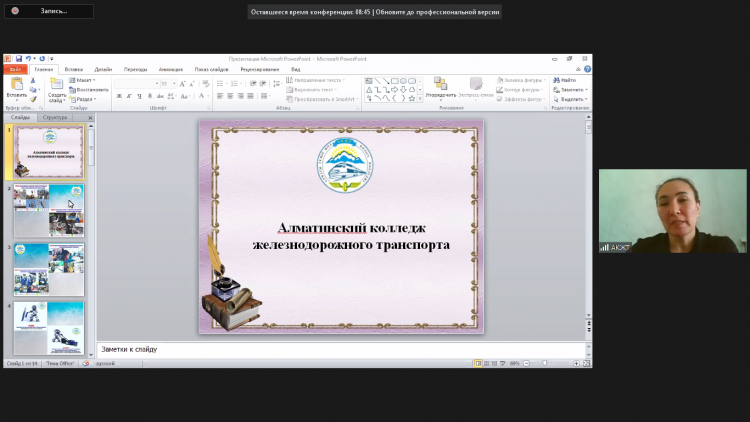The height and width of the screenshot is (422, 750).
Task: Click the zoom slider in status bar
Action: 545,363
